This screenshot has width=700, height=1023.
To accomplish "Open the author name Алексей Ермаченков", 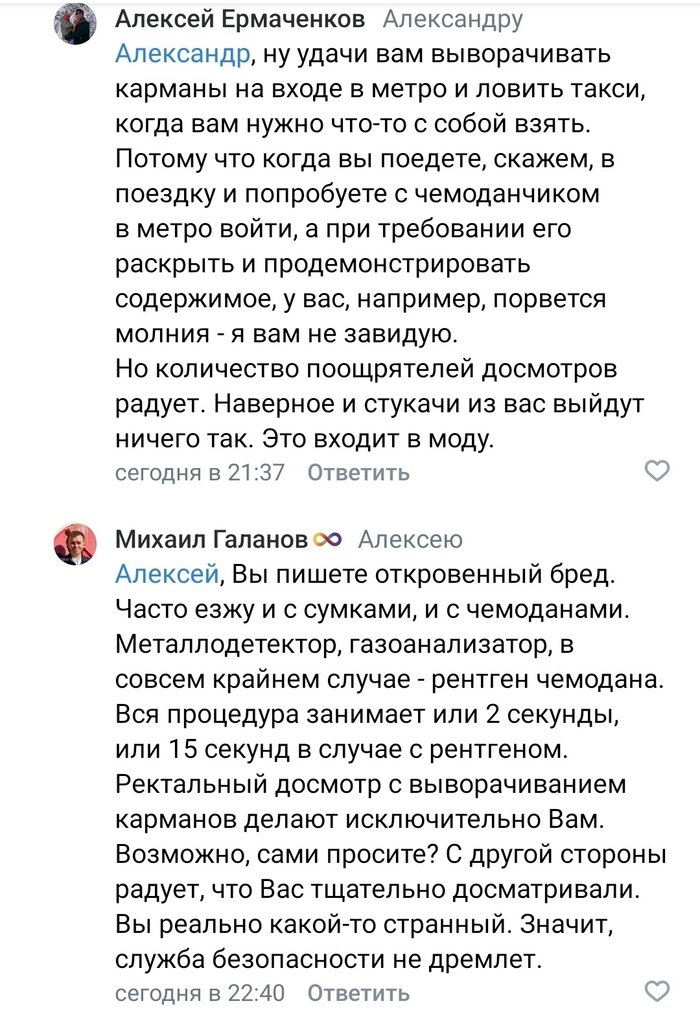I will coord(240,19).
